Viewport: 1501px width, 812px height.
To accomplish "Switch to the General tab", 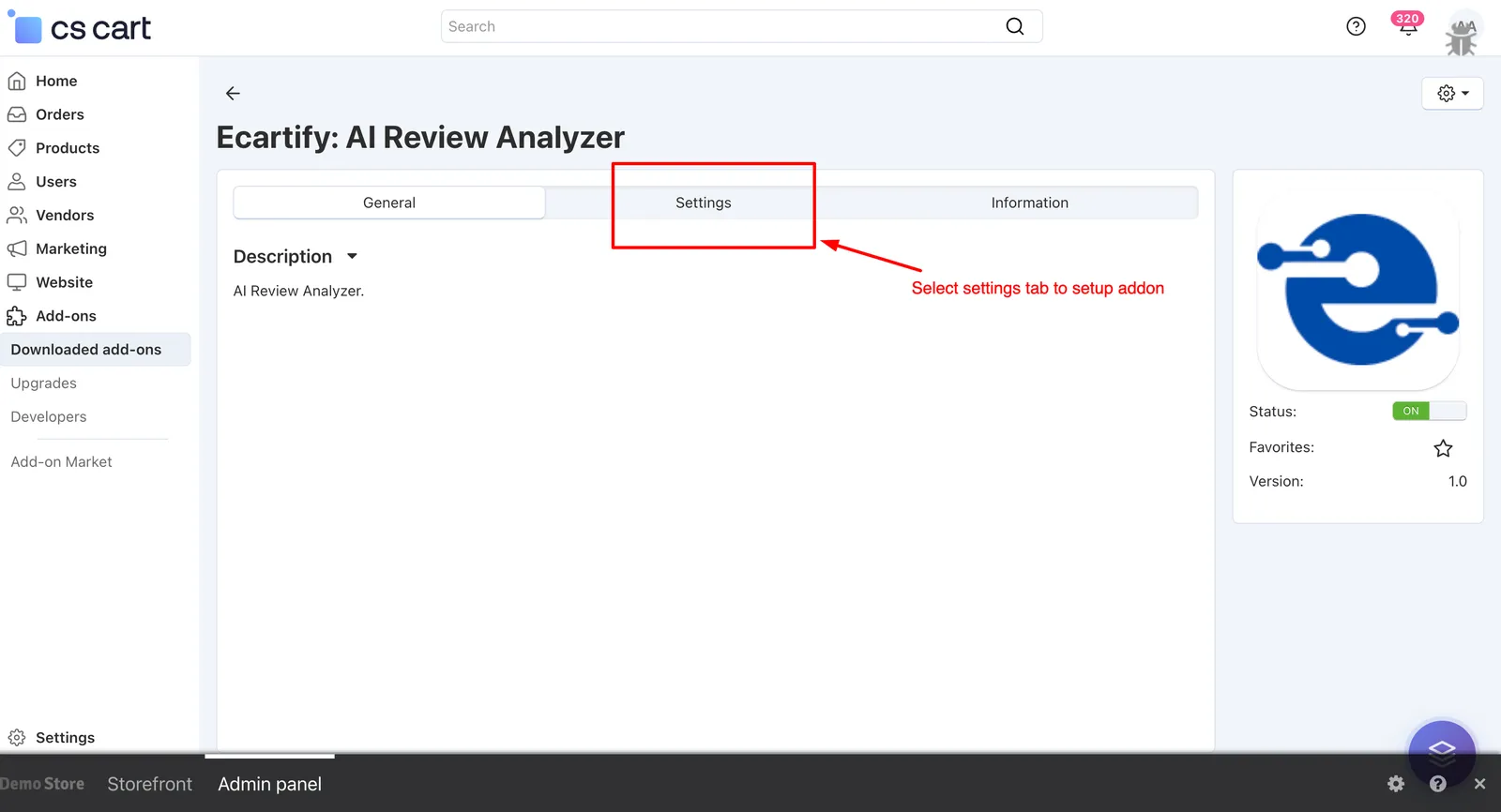I will click(x=389, y=203).
